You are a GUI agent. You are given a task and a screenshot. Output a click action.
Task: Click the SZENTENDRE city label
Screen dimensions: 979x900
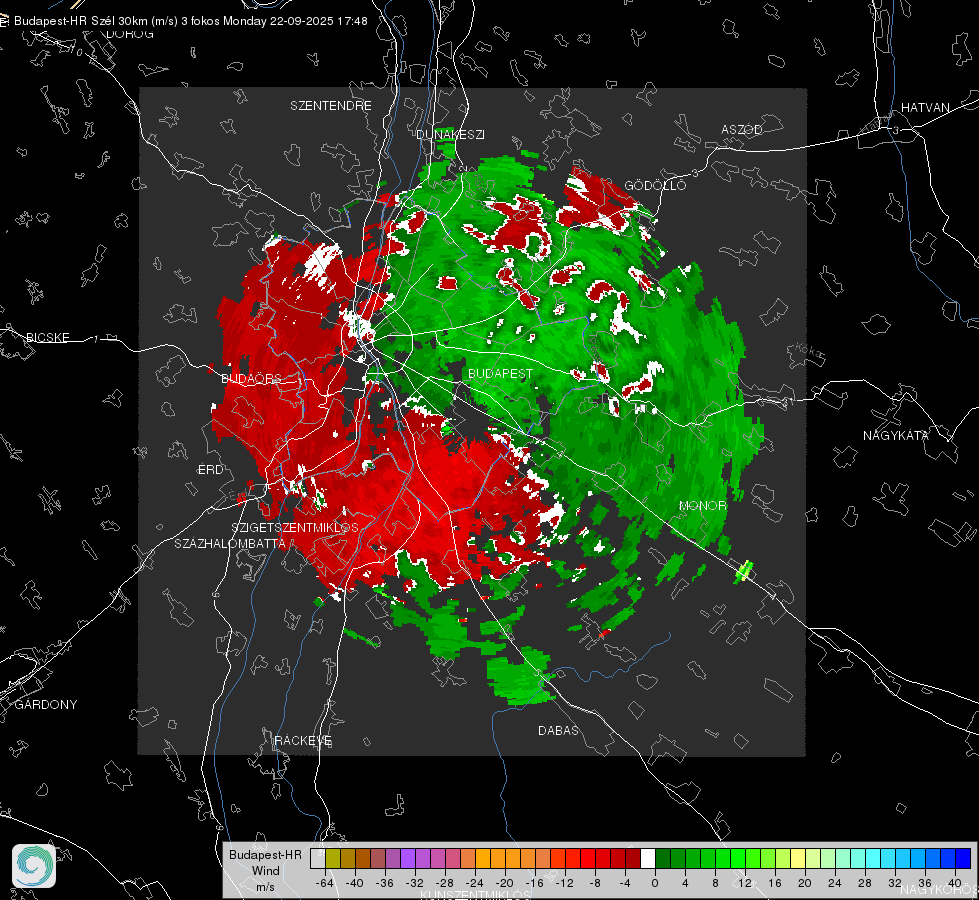point(331,106)
